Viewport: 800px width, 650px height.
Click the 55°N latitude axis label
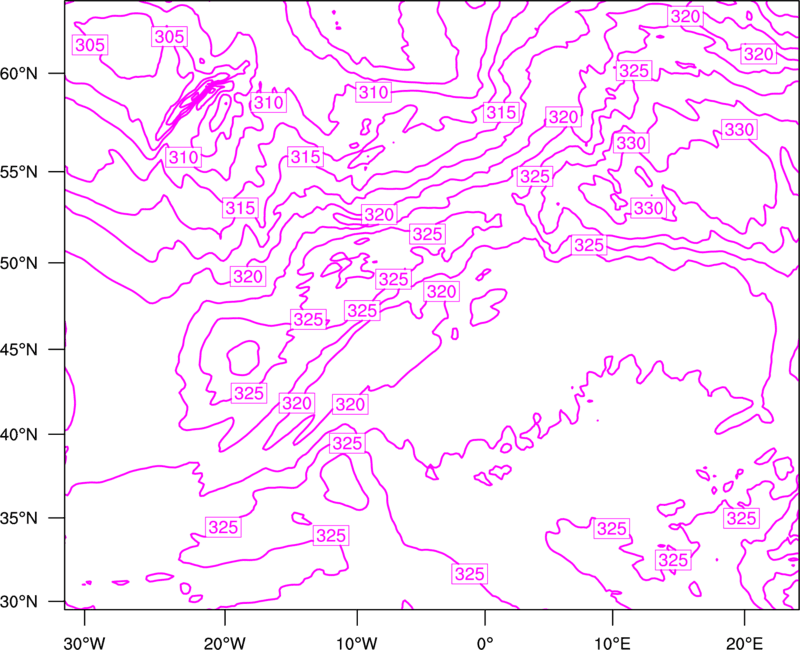pos(19,172)
